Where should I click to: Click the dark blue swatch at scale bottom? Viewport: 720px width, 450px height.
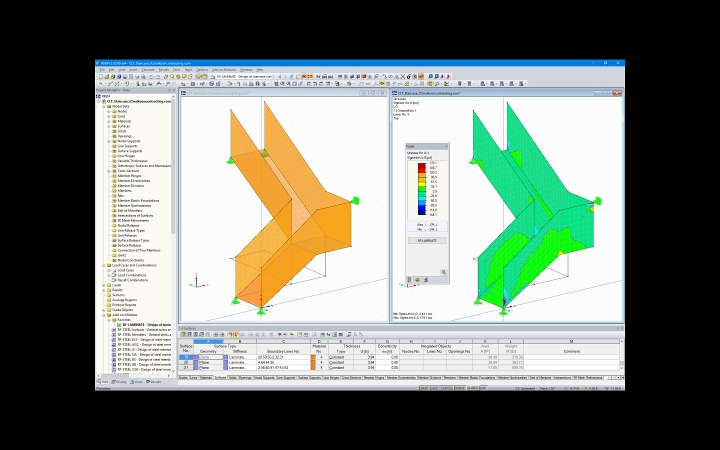422,213
